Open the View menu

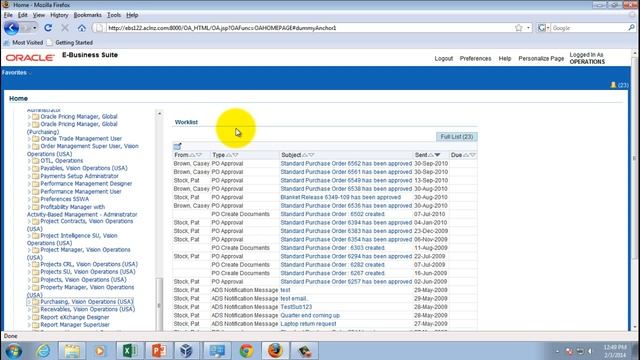(39, 15)
